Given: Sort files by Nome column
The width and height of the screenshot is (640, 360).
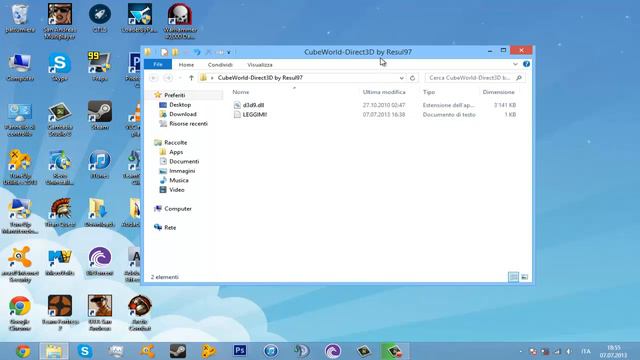Looking at the screenshot, I should [x=240, y=92].
